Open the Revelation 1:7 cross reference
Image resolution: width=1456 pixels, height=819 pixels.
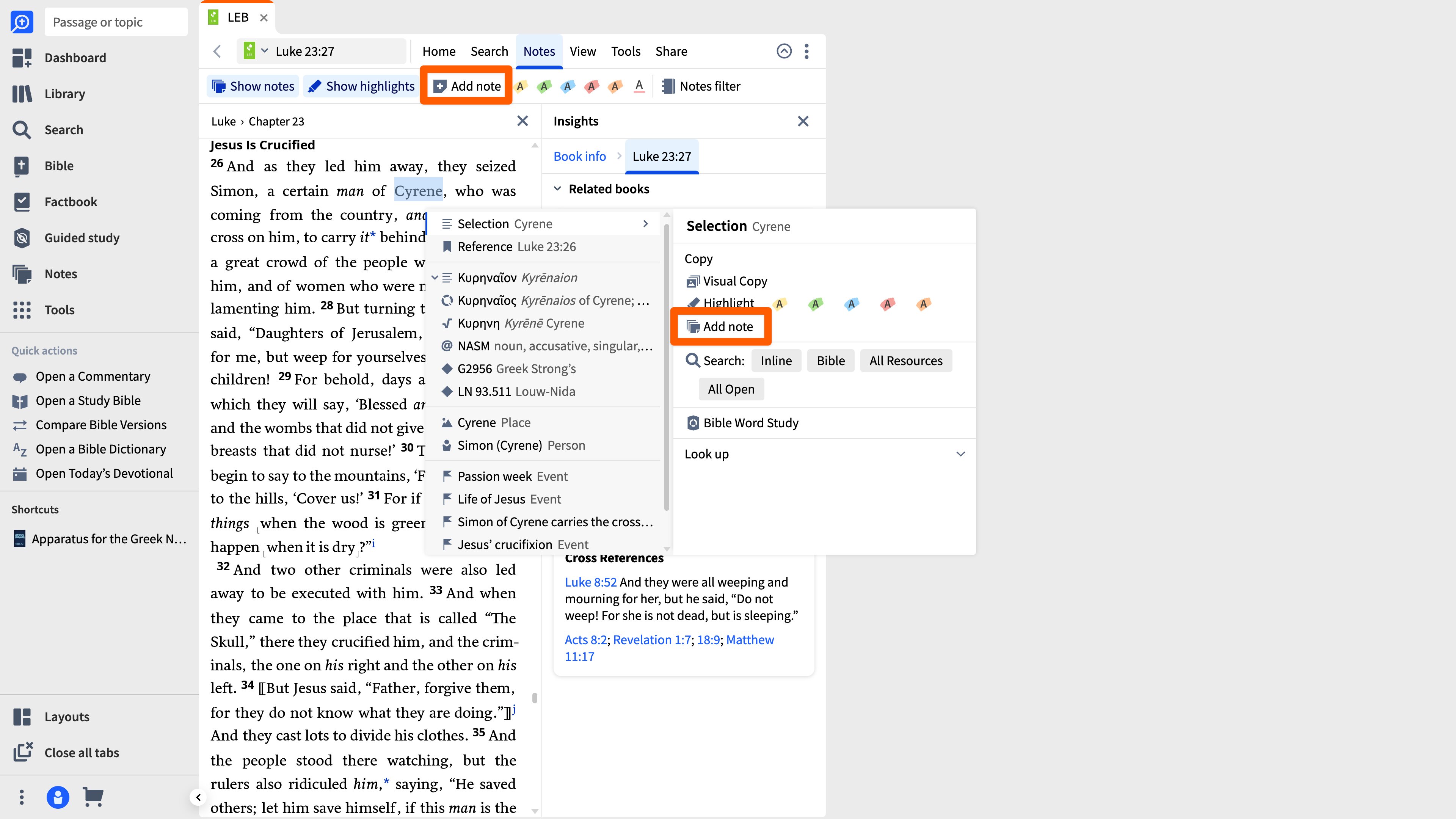[652, 640]
